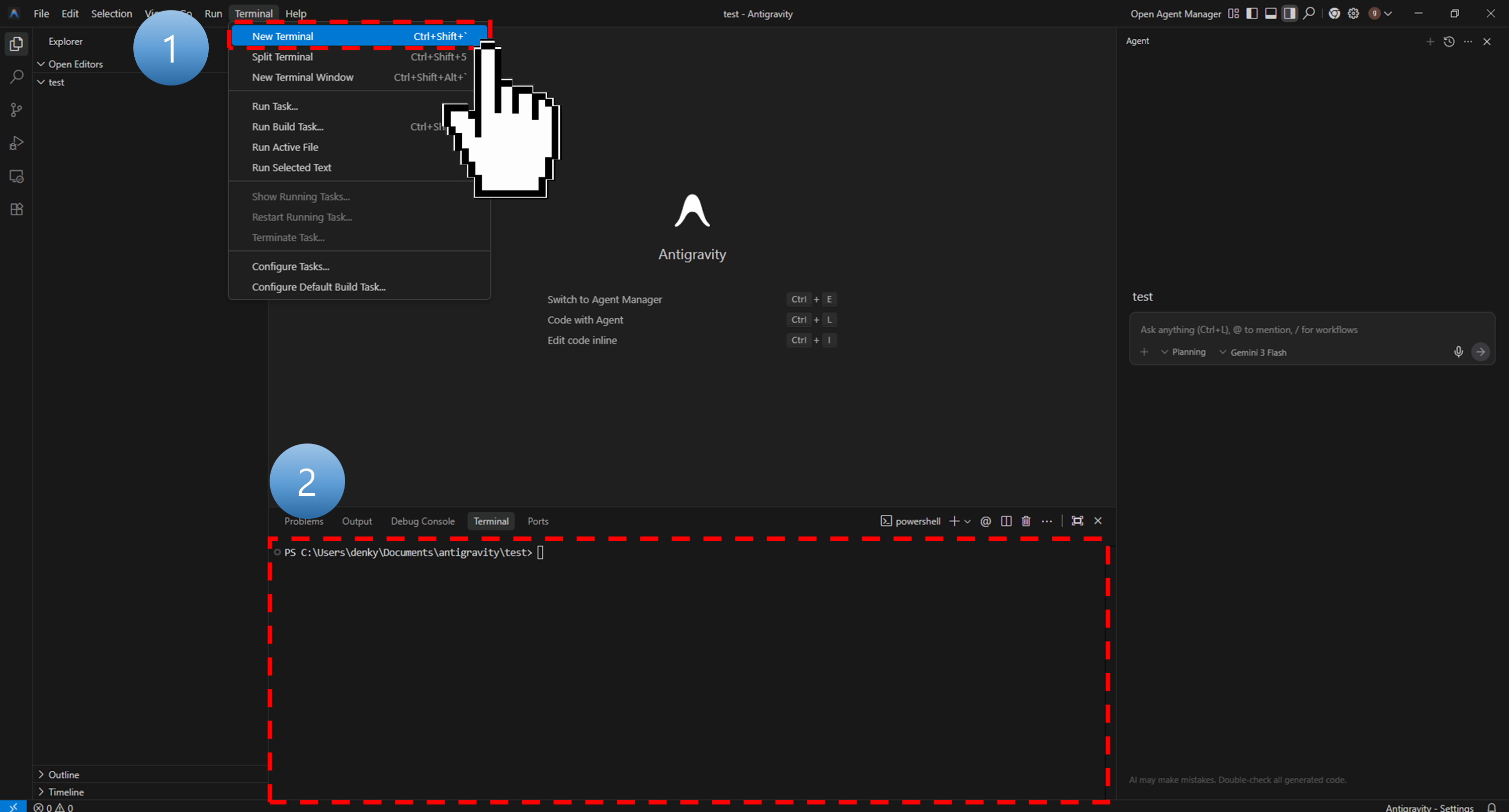
Task: Open the Selection menu
Action: 111,14
